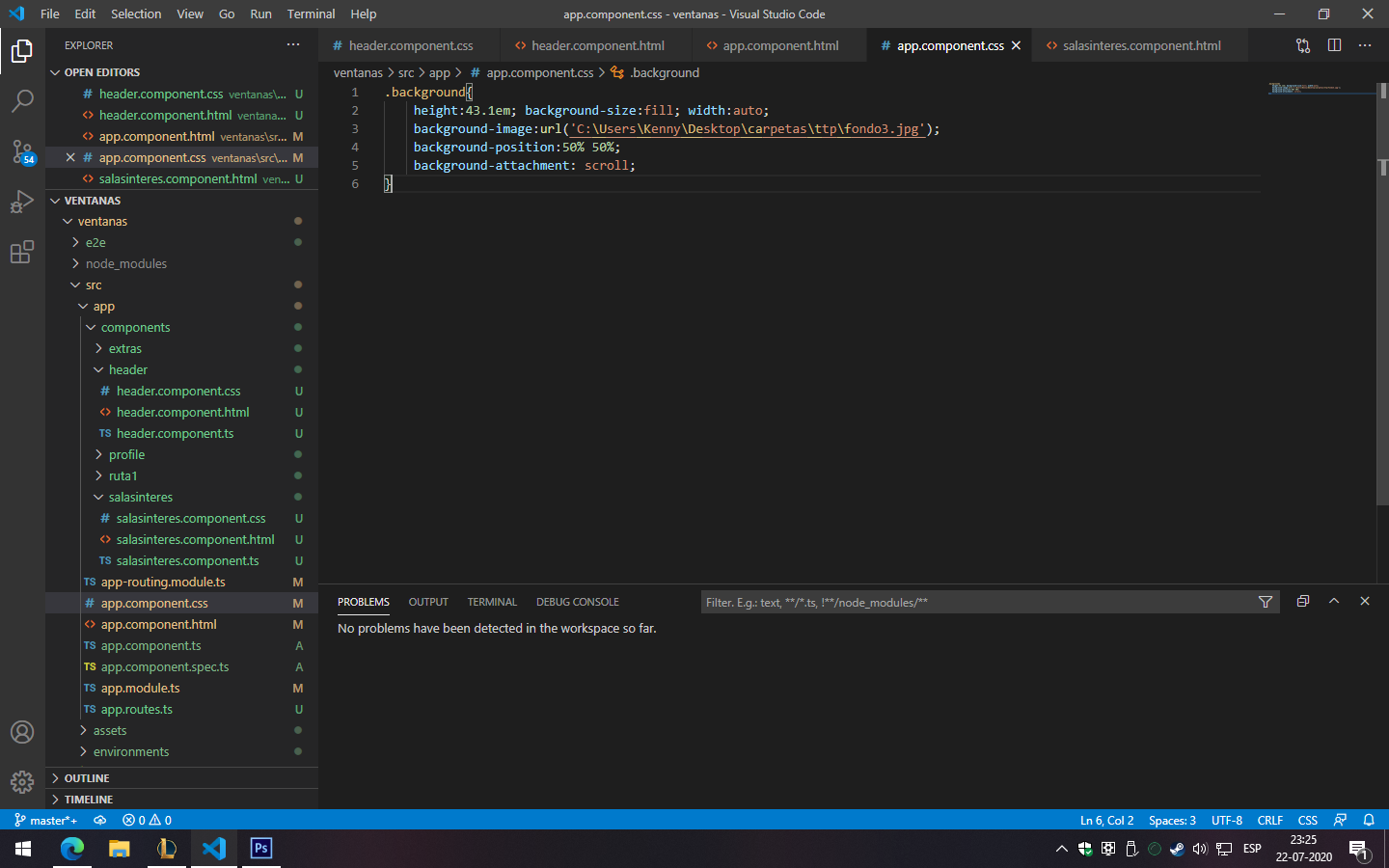This screenshot has height=868, width=1389.
Task: Open the Manage gear icon
Action: click(22, 782)
